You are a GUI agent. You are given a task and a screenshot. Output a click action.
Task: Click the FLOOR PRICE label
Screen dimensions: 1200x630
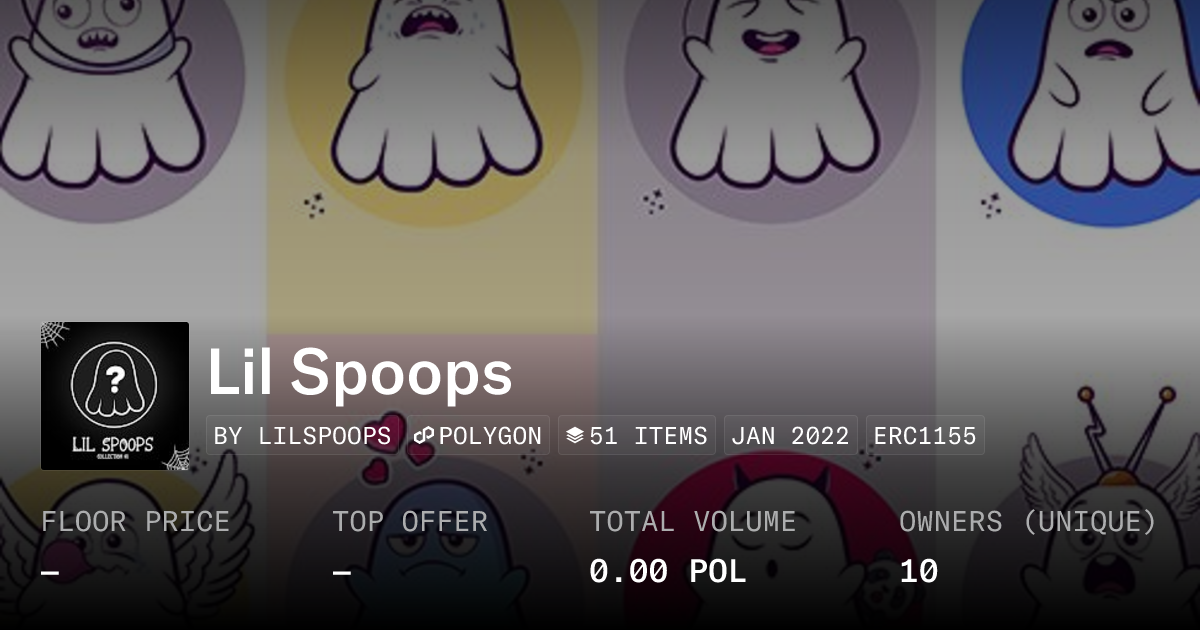click(135, 522)
